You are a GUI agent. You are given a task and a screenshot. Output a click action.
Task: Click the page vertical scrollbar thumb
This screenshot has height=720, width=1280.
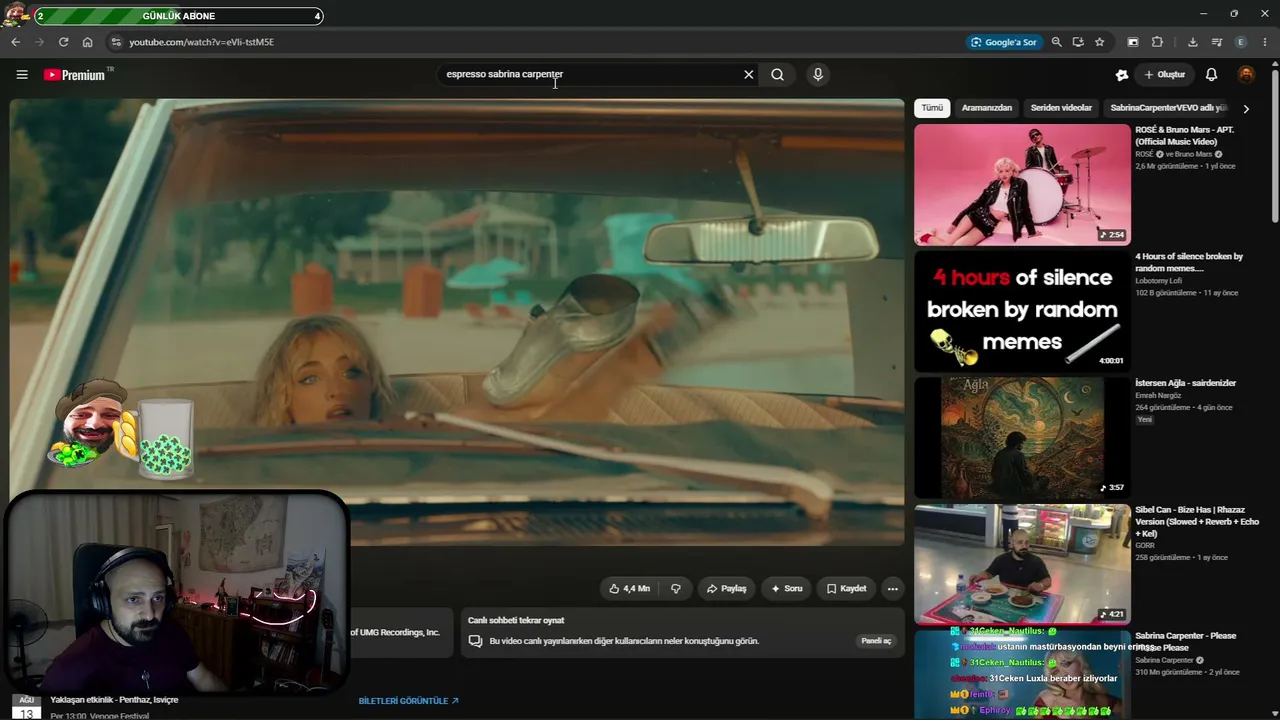1274,145
